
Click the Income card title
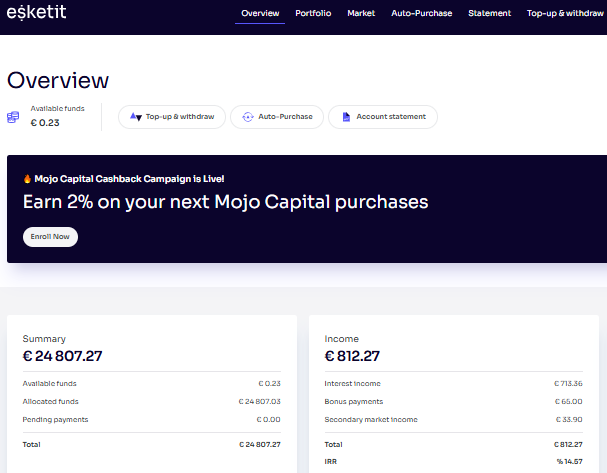[341, 339]
